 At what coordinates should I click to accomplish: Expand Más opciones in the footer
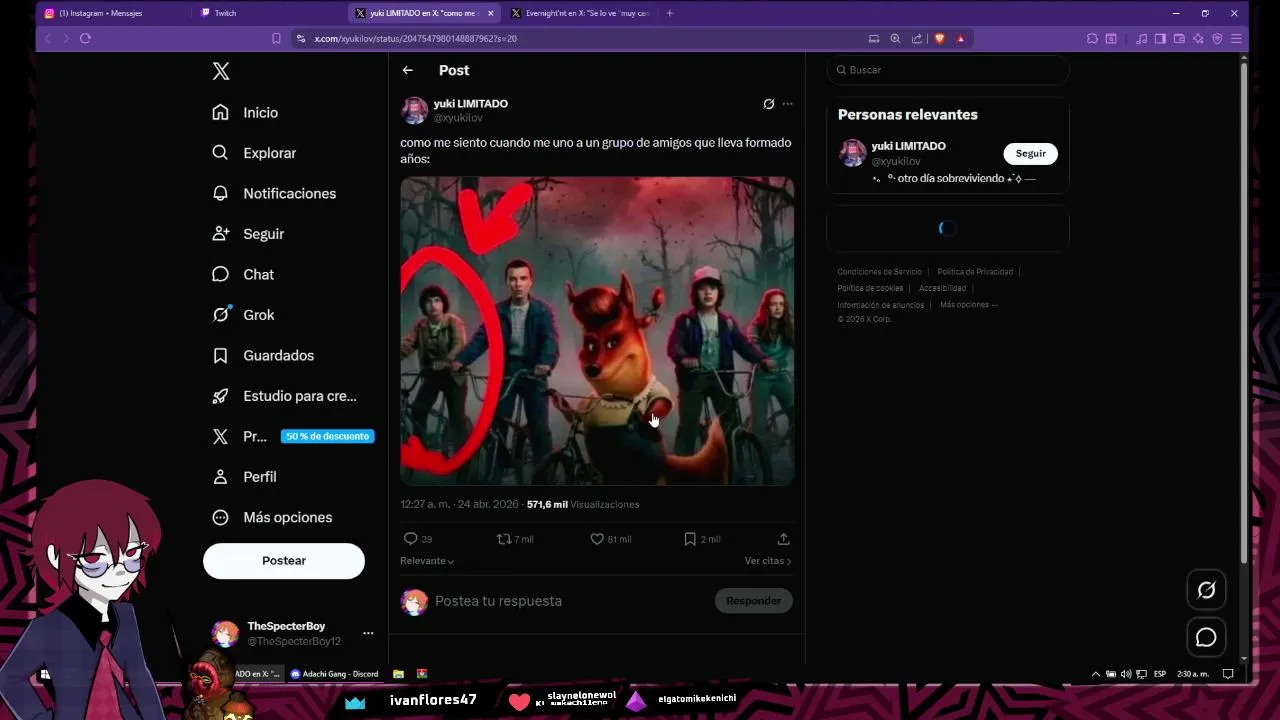pyautogui.click(x=969, y=305)
